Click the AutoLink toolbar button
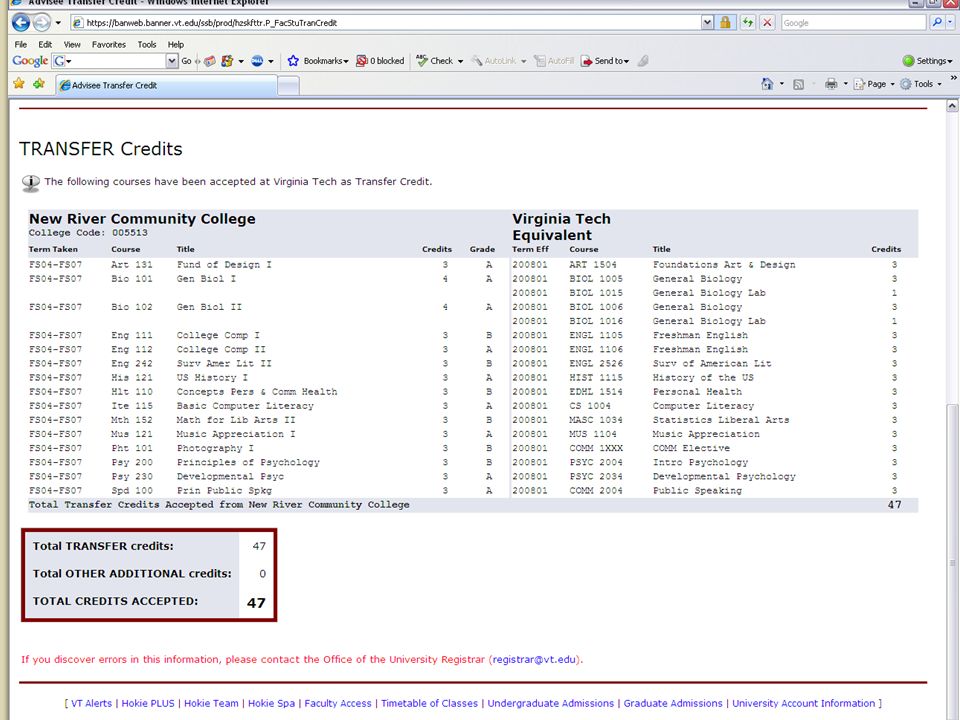This screenshot has height=720, width=960. coord(493,61)
